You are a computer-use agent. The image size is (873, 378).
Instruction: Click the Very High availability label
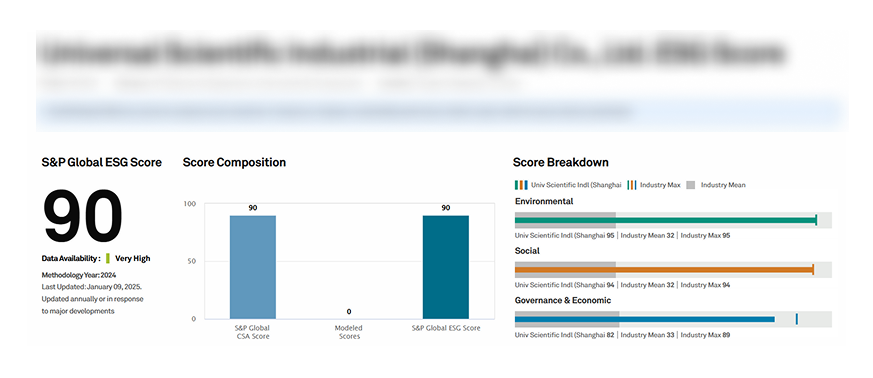click(133, 258)
